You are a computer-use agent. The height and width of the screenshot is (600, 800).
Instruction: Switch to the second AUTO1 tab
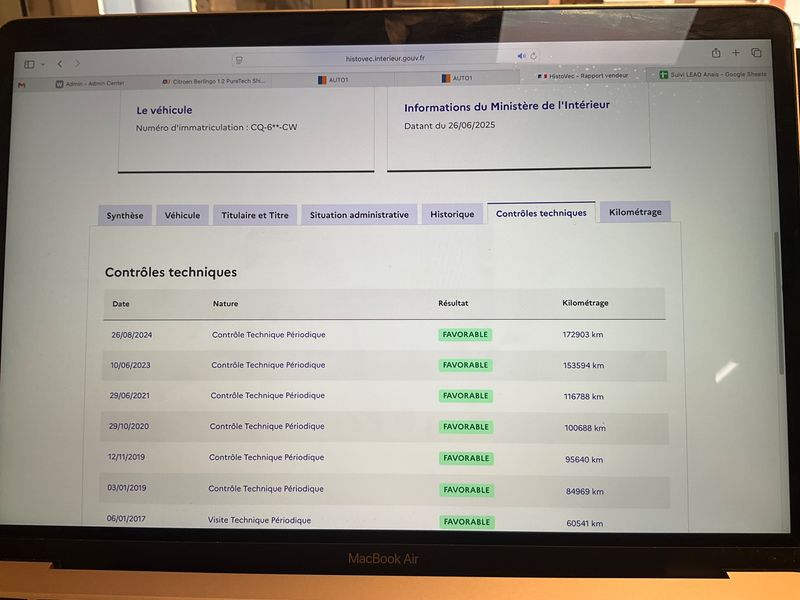click(457, 78)
